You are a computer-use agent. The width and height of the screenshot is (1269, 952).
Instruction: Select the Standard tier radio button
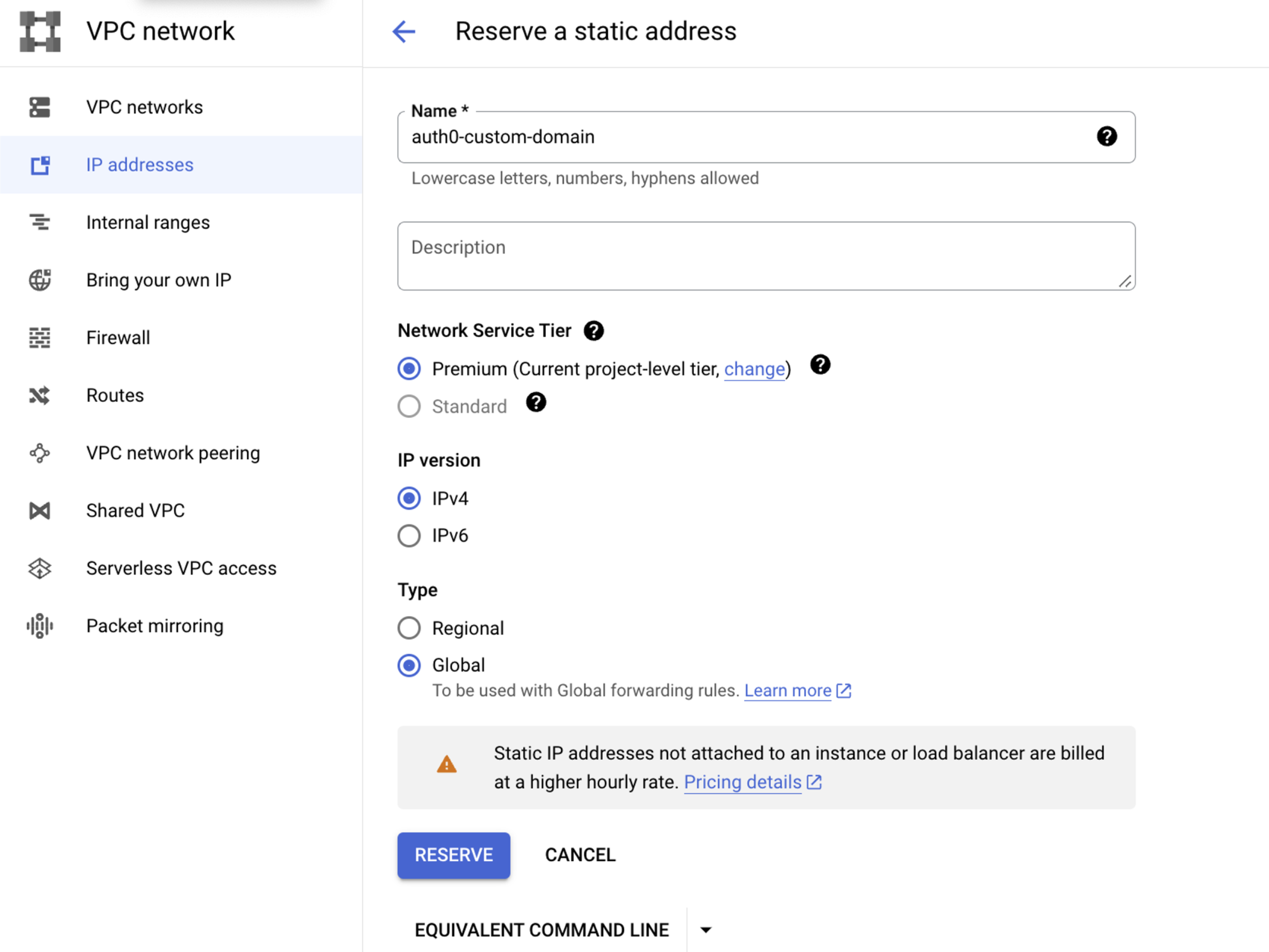pos(409,406)
